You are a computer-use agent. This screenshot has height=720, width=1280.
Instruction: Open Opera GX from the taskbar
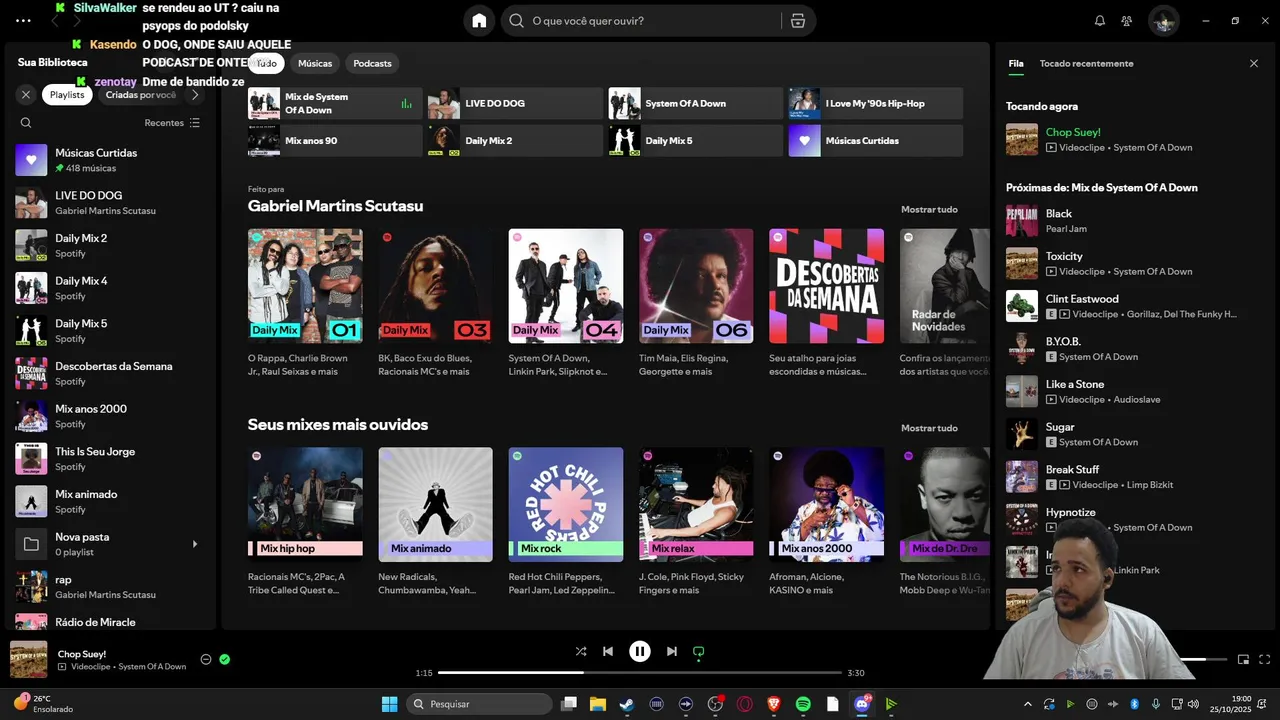745,704
